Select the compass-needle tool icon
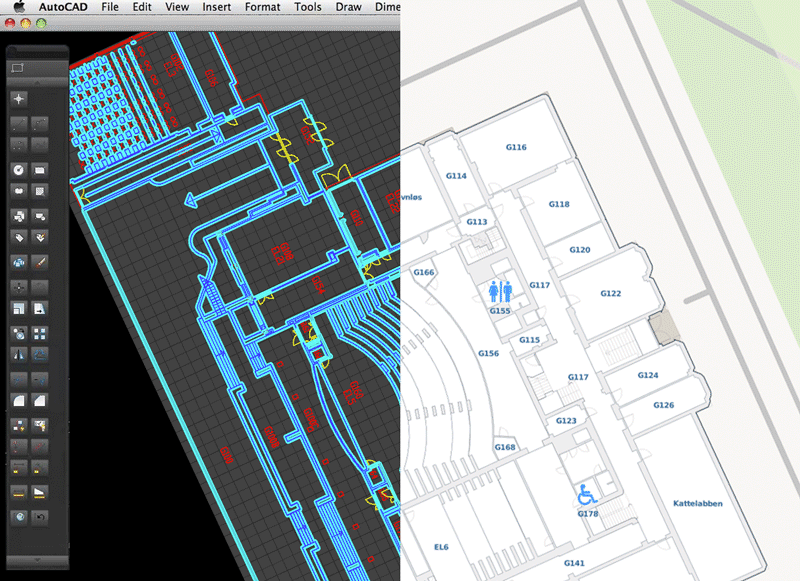The image size is (800, 581). tap(16, 356)
